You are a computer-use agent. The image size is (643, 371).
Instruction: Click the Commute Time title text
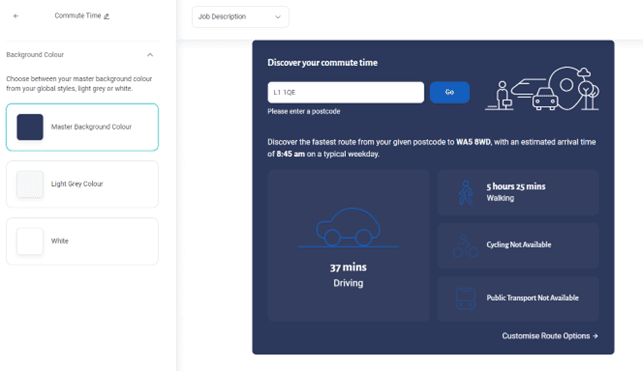(x=78, y=16)
